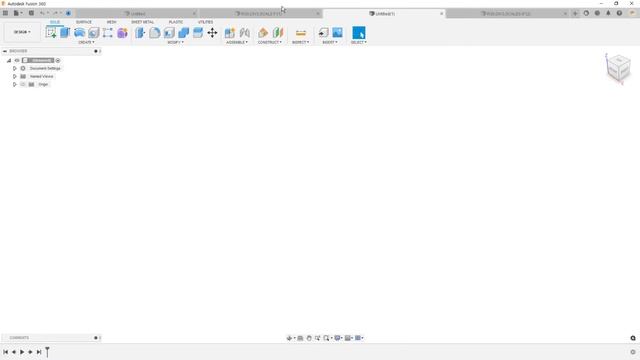Select the Move/Copy arrows tool
Screen dimensions: 640x360
click(212, 33)
